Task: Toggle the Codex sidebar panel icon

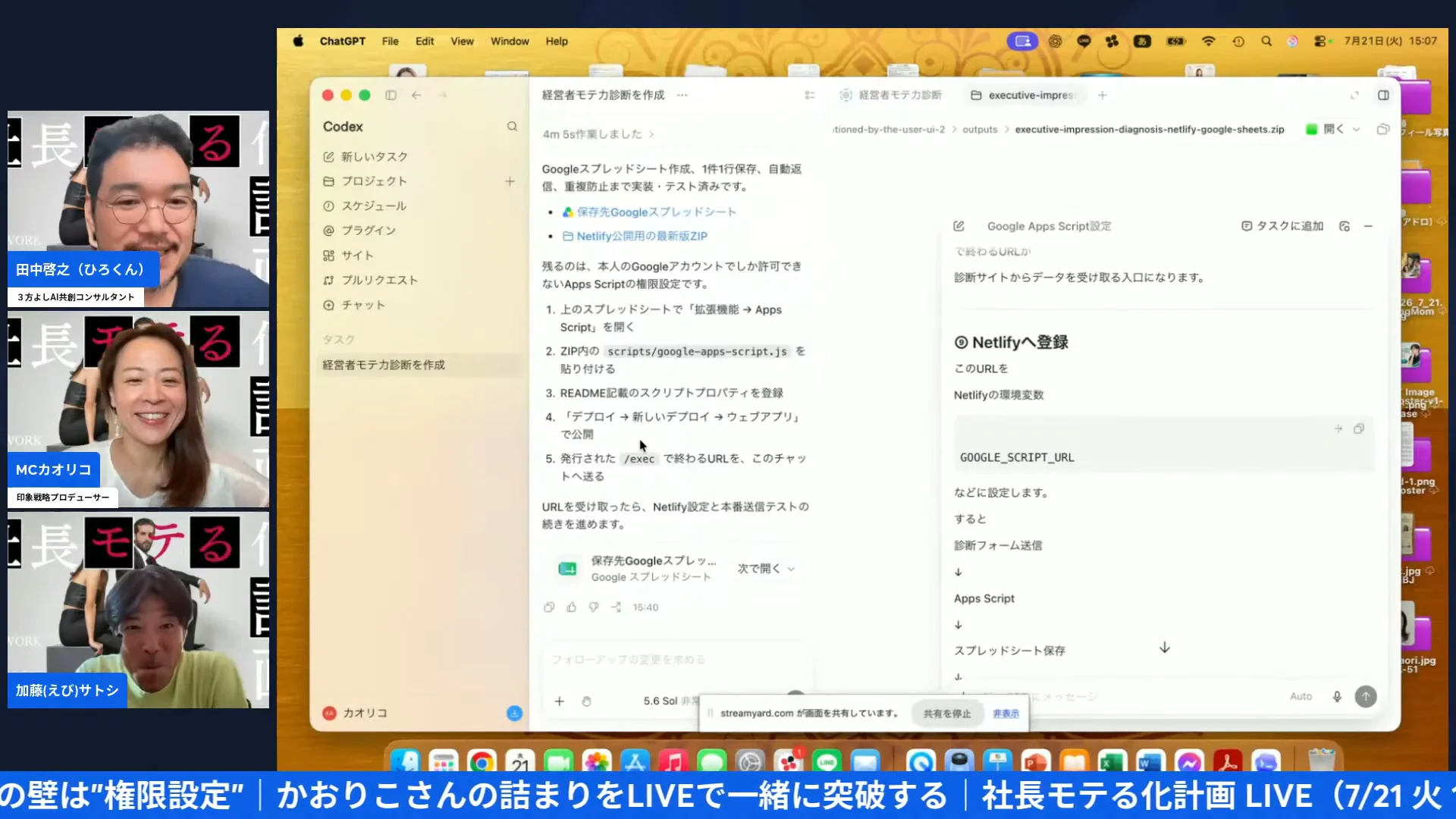Action: click(391, 95)
